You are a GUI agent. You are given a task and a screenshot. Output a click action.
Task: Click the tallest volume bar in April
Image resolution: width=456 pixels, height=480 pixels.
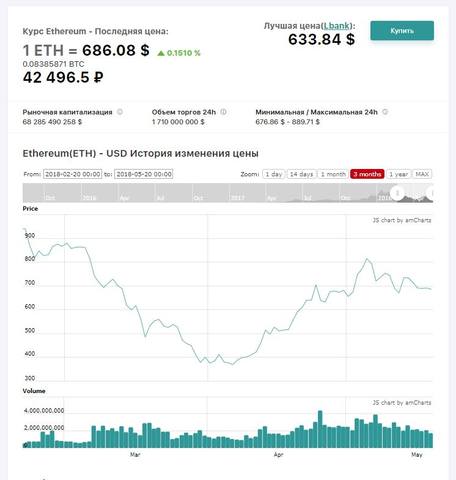320,429
